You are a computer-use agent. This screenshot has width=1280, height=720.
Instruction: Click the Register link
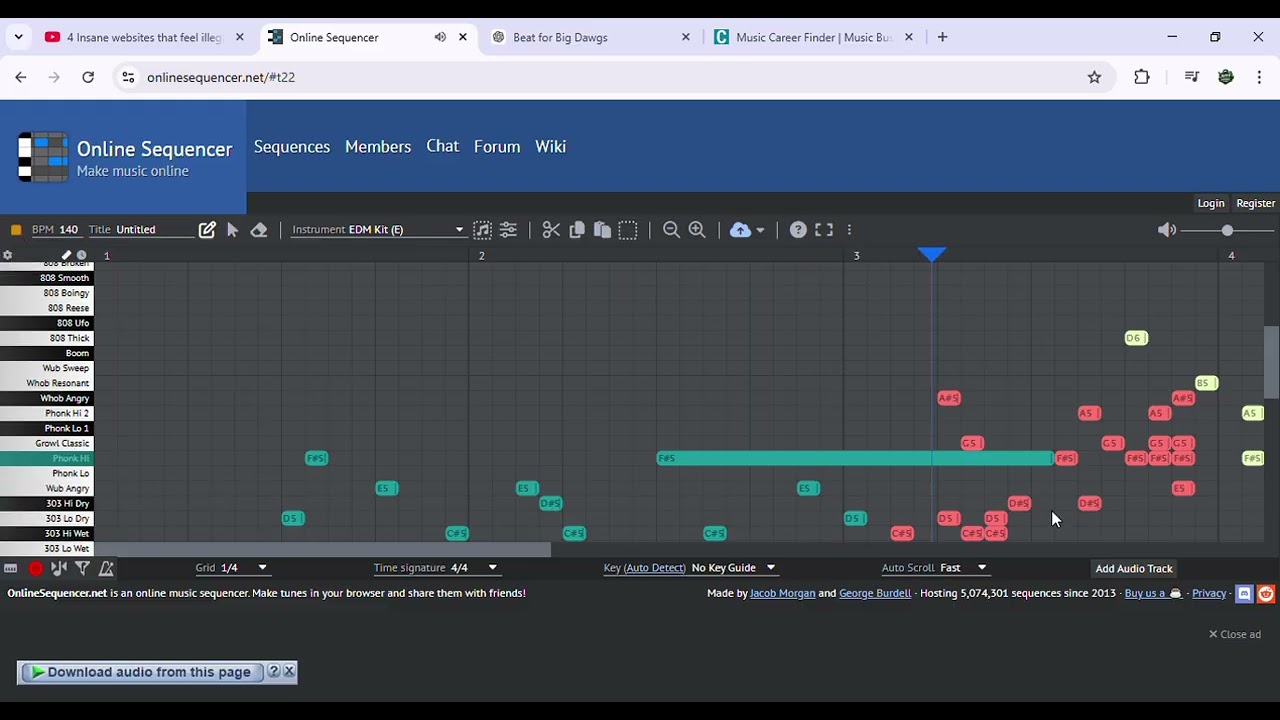(x=1255, y=203)
